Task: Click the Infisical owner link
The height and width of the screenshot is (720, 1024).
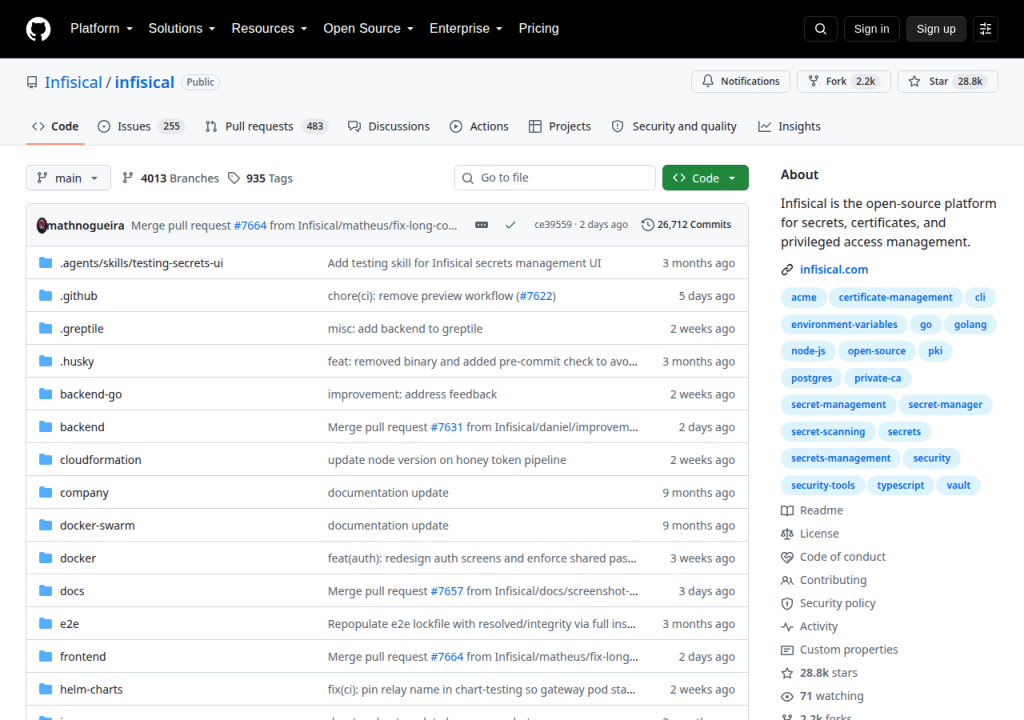Action: pos(73,82)
